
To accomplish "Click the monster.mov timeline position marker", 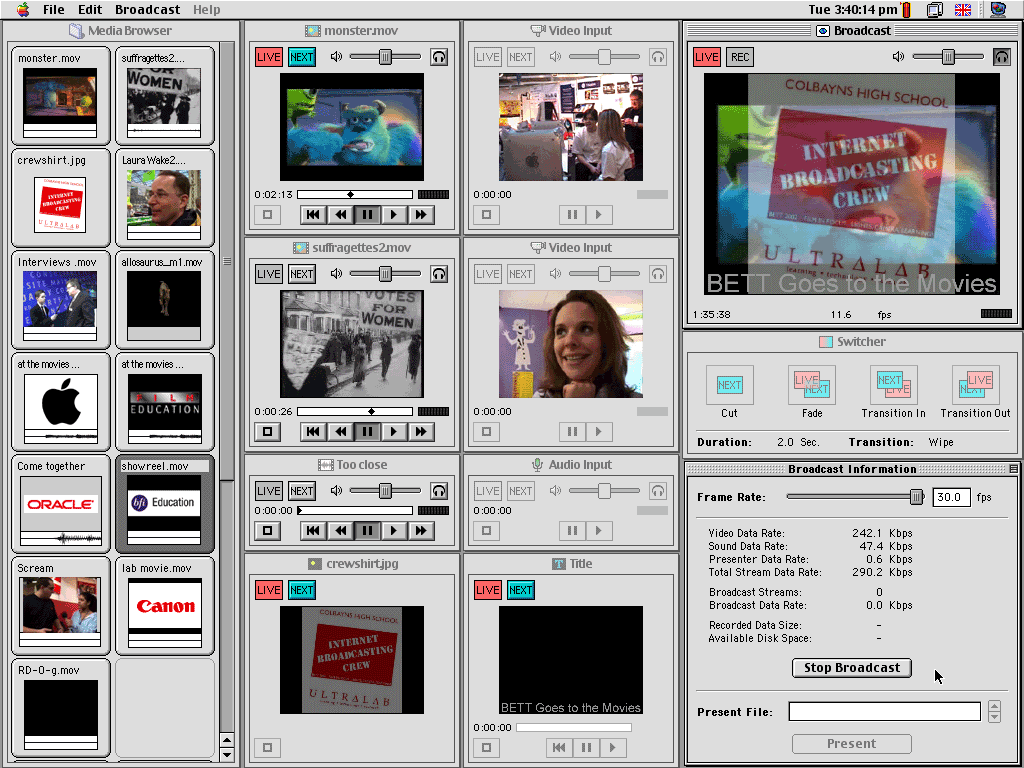I will (351, 194).
